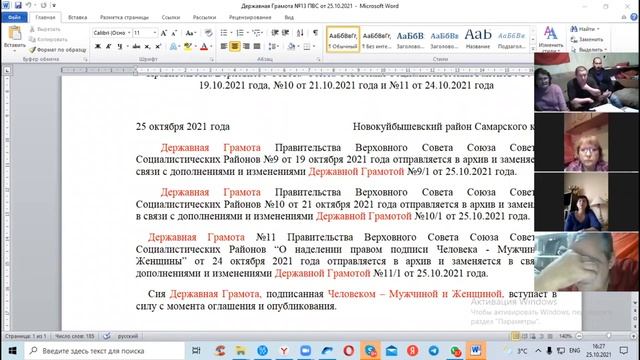Open bullet list dropdown
Screen dimensions: 640x360
pos(231,33)
